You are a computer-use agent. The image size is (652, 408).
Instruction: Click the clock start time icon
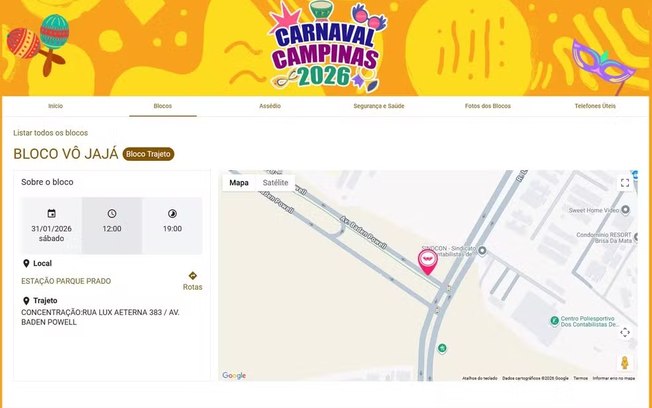pos(112,213)
